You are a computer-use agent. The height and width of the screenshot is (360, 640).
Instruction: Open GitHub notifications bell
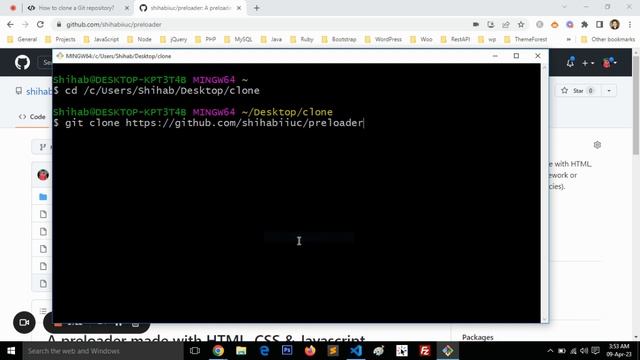[x=570, y=63]
